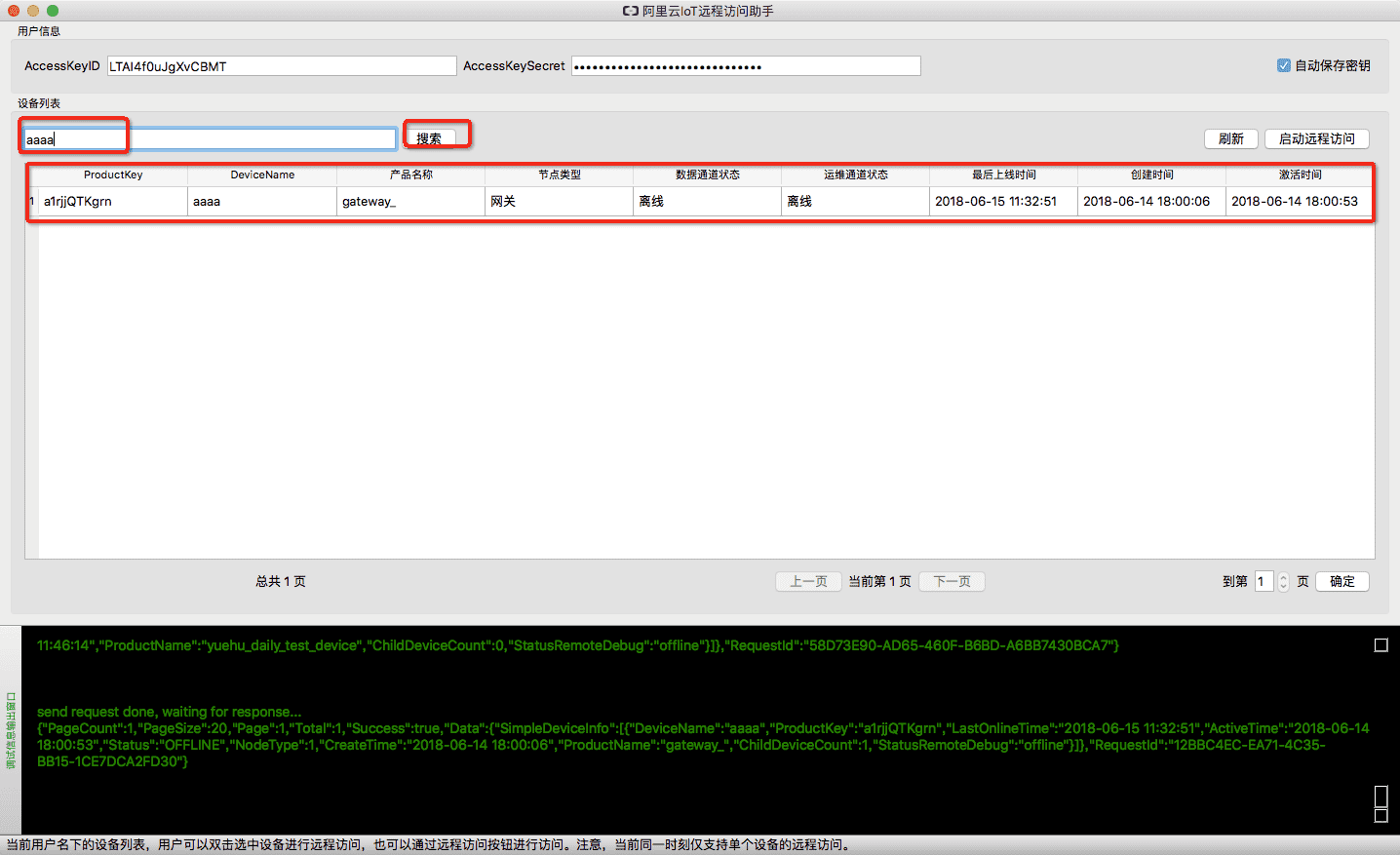Click the 离线 data channel status cell
Viewport: 1400px width, 855px height.
tap(707, 202)
